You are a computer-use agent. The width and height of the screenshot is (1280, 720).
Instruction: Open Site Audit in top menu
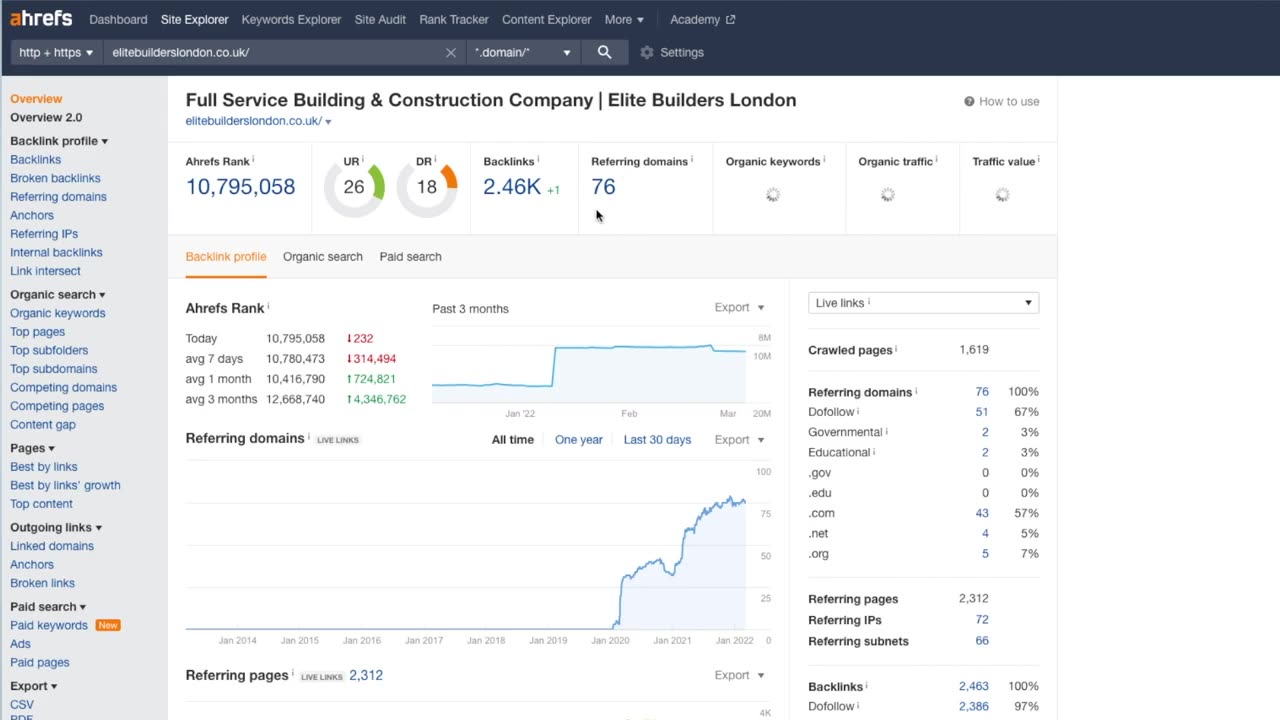pyautogui.click(x=380, y=20)
